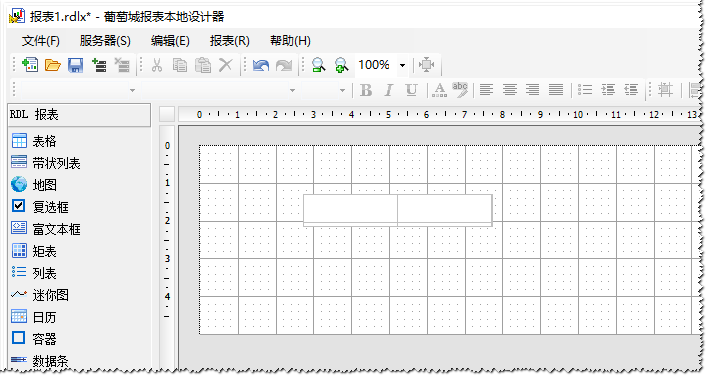Click the RDL 报表 toolbox header

[x=79, y=115]
